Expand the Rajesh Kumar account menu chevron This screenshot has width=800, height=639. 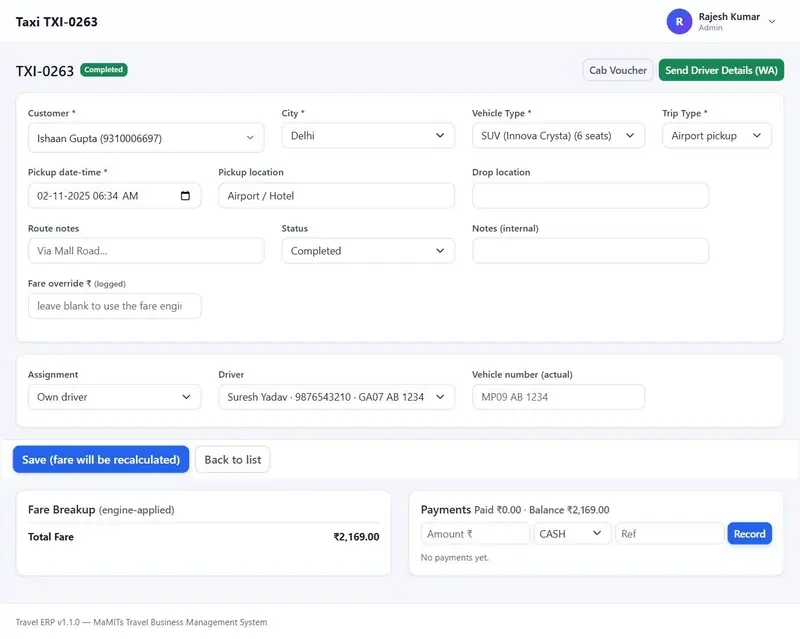[772, 21]
